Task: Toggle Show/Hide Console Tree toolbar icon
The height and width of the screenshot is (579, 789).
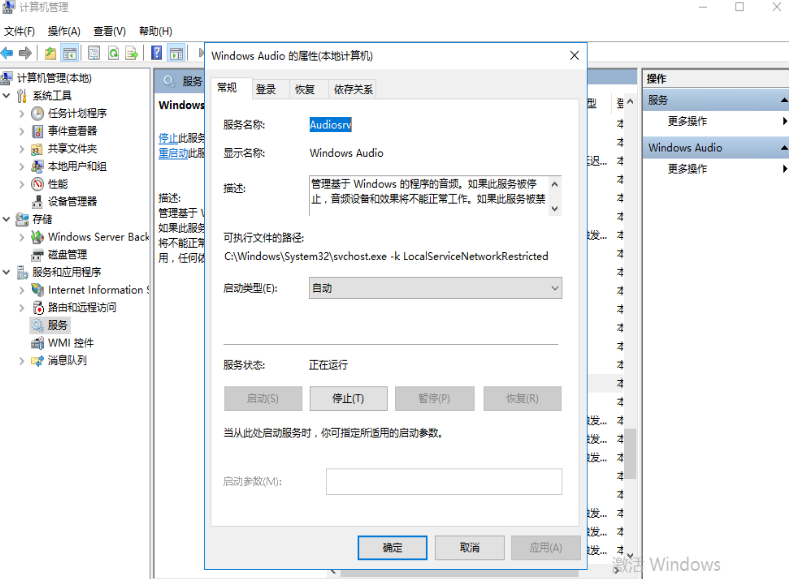Action: click(70, 53)
